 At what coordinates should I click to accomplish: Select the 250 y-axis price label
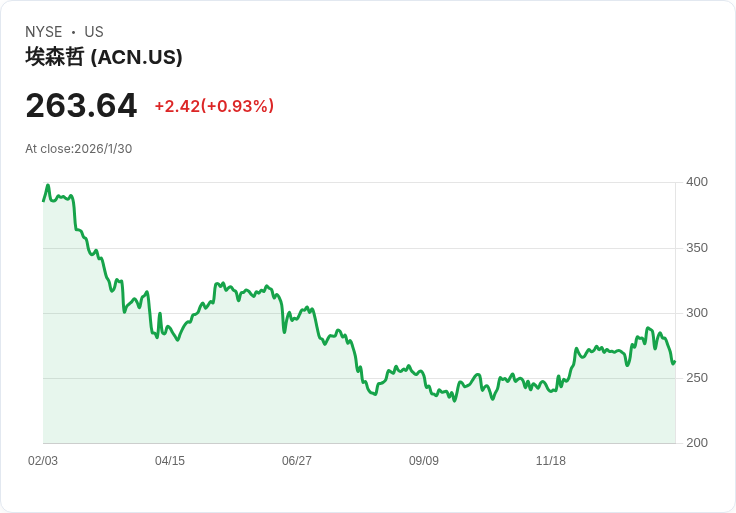coord(697,378)
